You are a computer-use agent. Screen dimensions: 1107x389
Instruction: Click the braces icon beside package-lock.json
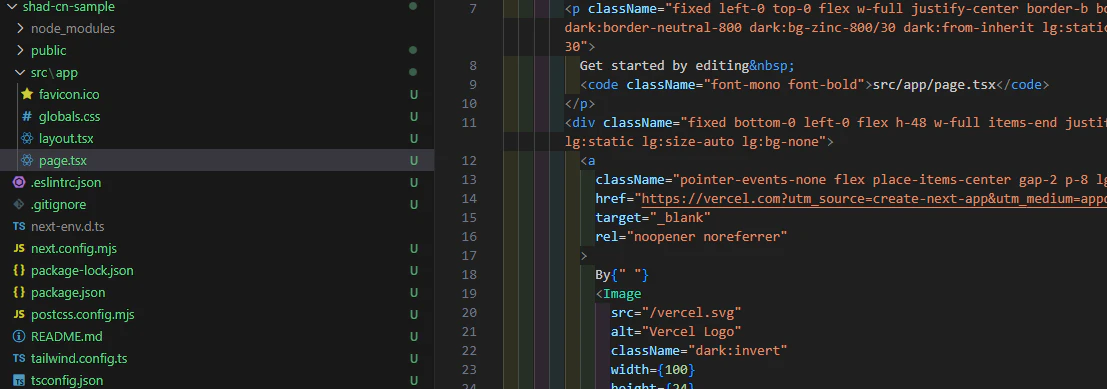(19, 270)
